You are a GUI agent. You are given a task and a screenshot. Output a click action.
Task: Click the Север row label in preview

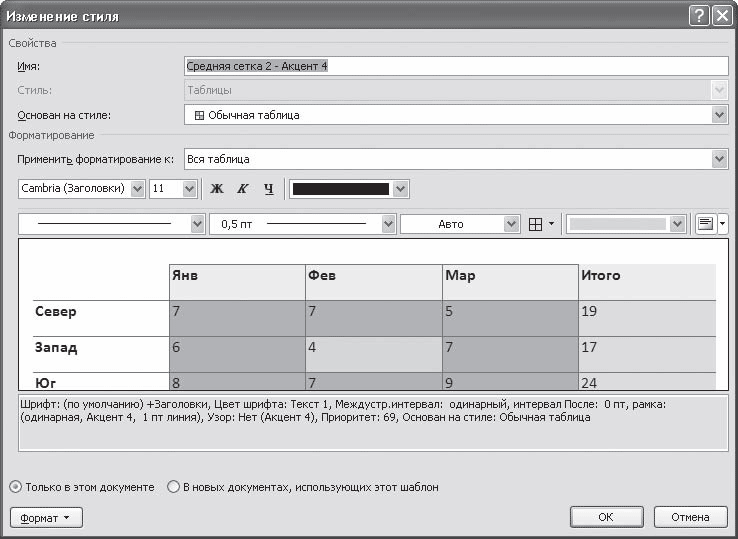[x=56, y=312]
